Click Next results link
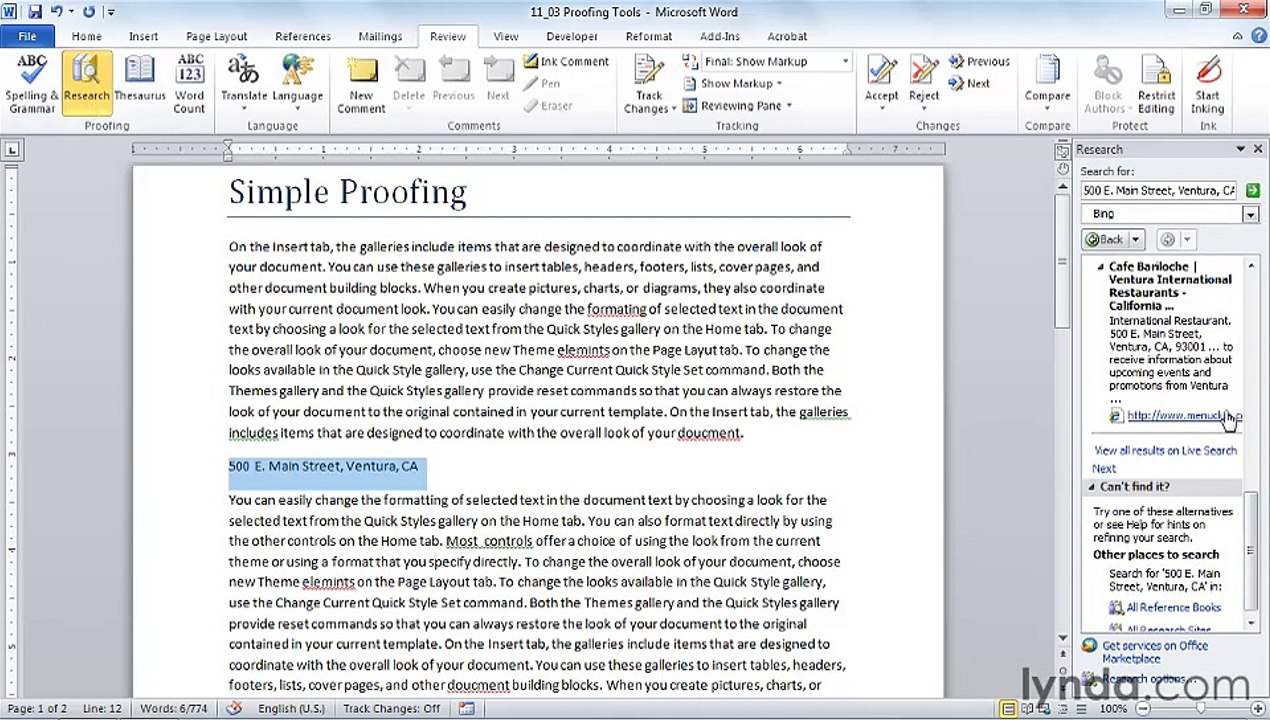1270x720 pixels. coord(1104,469)
